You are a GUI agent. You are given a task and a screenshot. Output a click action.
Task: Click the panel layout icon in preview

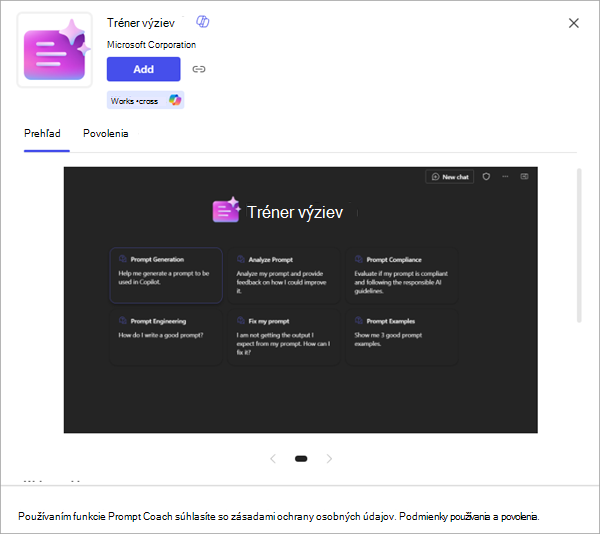[524, 176]
